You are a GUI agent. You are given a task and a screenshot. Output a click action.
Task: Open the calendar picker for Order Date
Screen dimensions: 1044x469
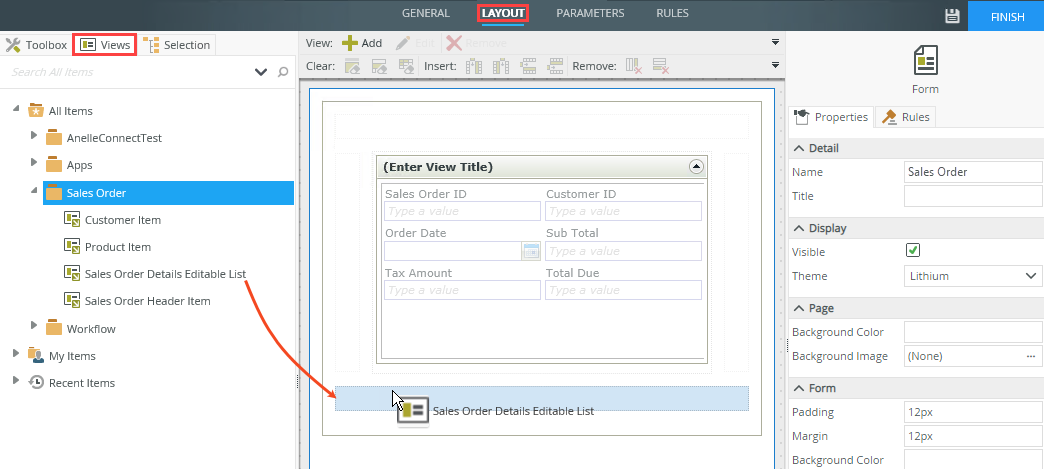point(531,251)
